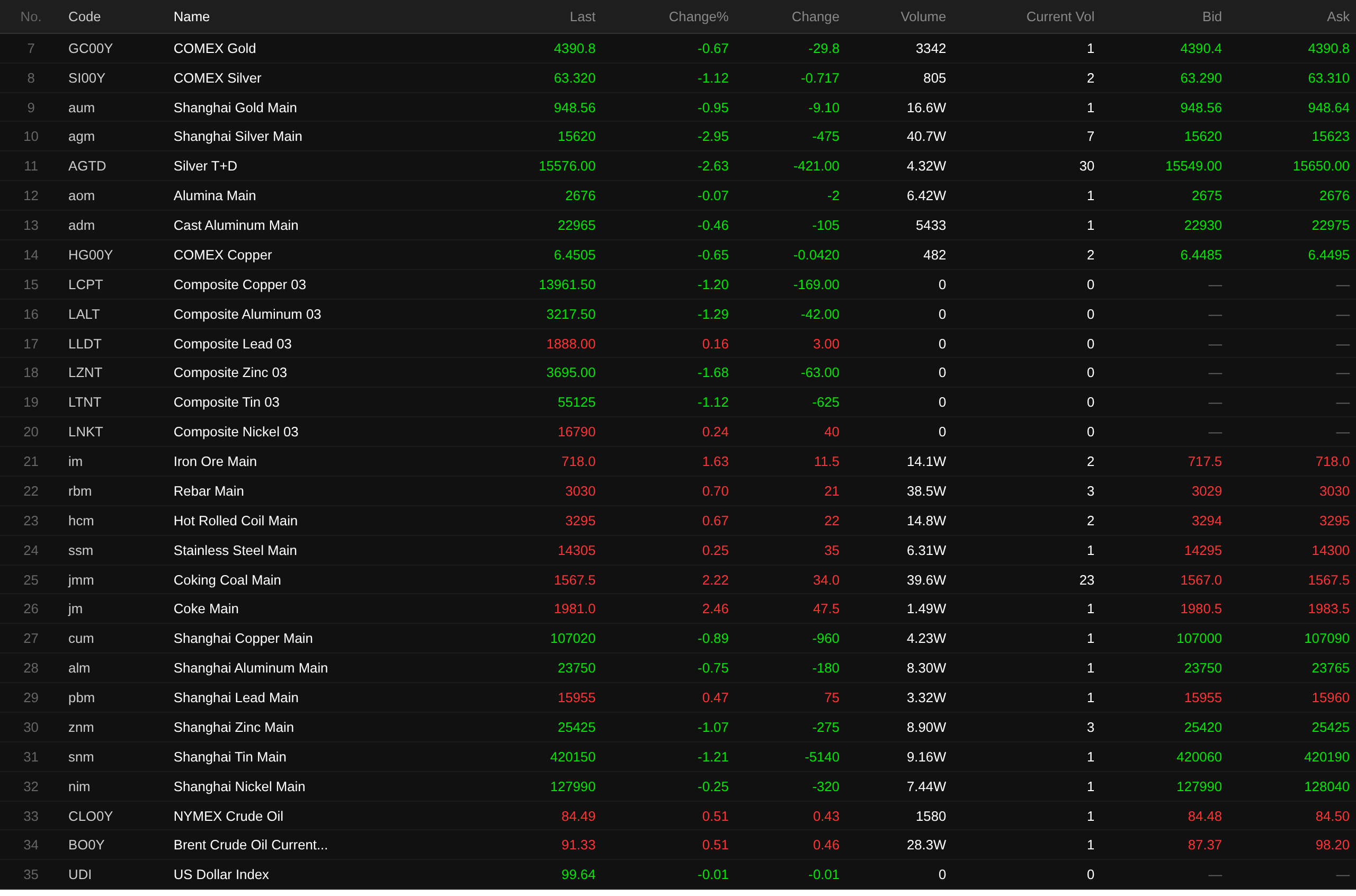Click last price 420150
Screen dimensions: 1356x896
(573, 758)
